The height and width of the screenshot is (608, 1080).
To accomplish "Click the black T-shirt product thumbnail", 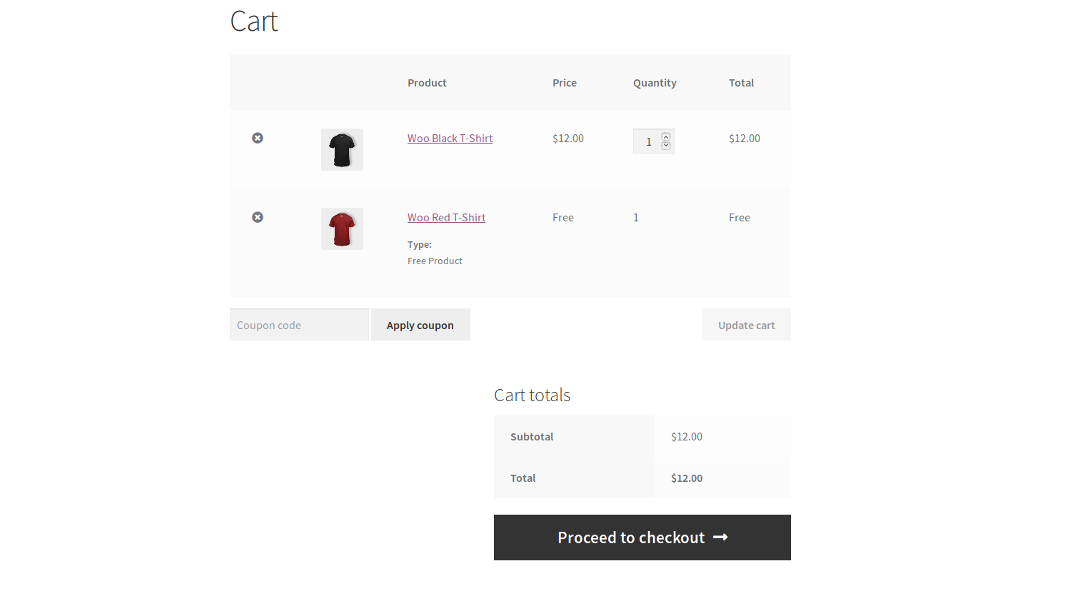I will pyautogui.click(x=342, y=149).
